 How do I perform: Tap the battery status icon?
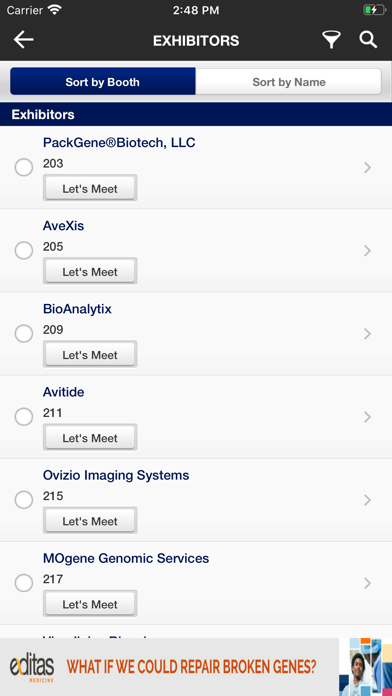[374, 10]
